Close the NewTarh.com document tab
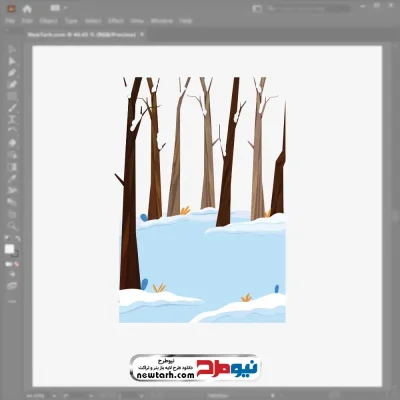400x400 pixels. point(142,34)
